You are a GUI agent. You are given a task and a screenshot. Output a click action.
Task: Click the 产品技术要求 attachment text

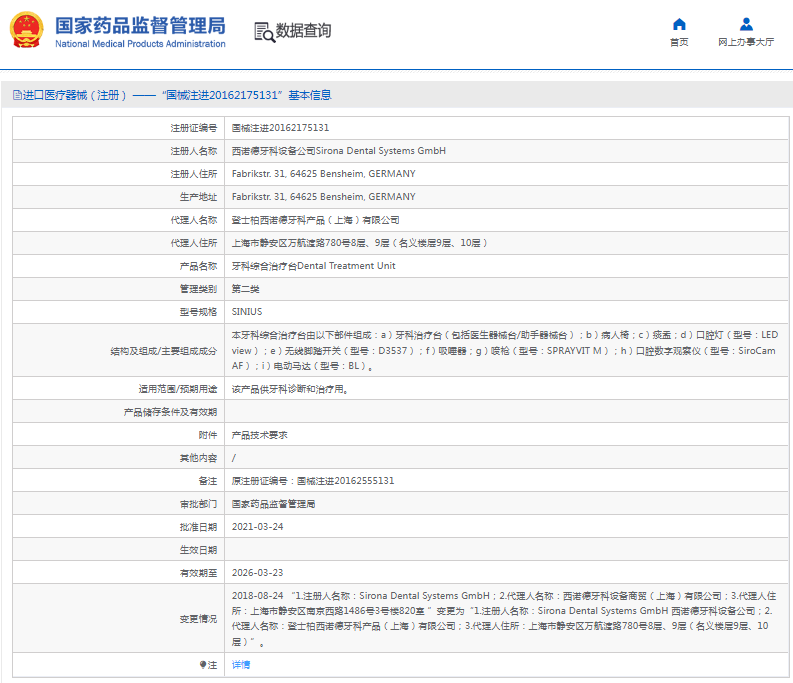259,435
